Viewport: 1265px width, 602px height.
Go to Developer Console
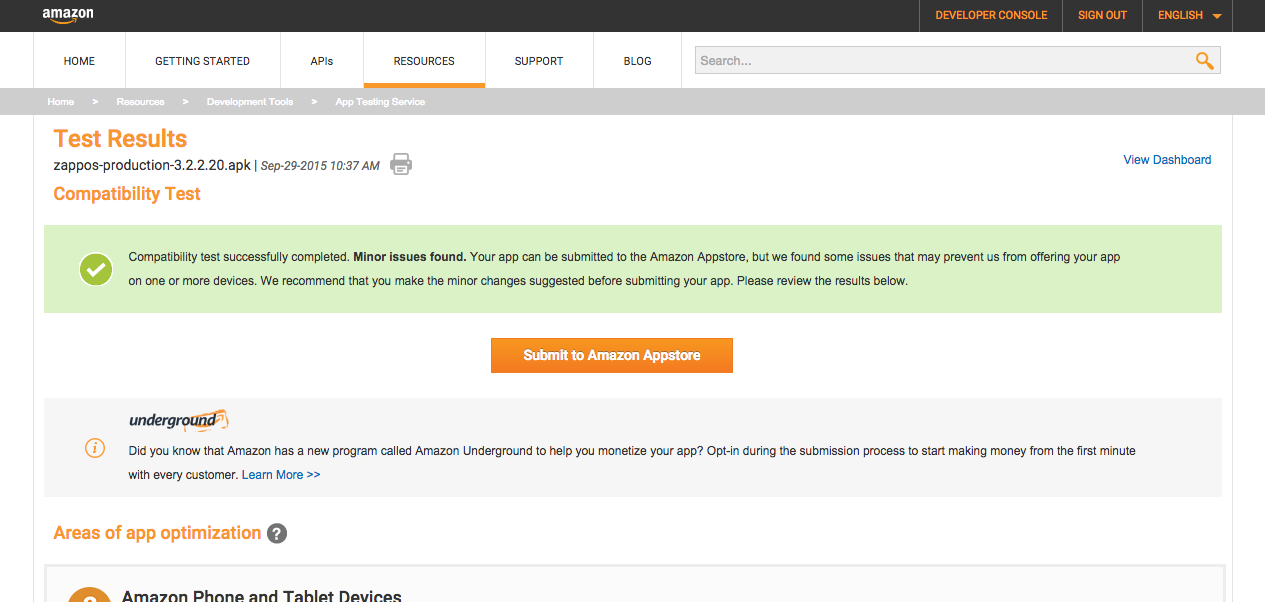(x=991, y=15)
